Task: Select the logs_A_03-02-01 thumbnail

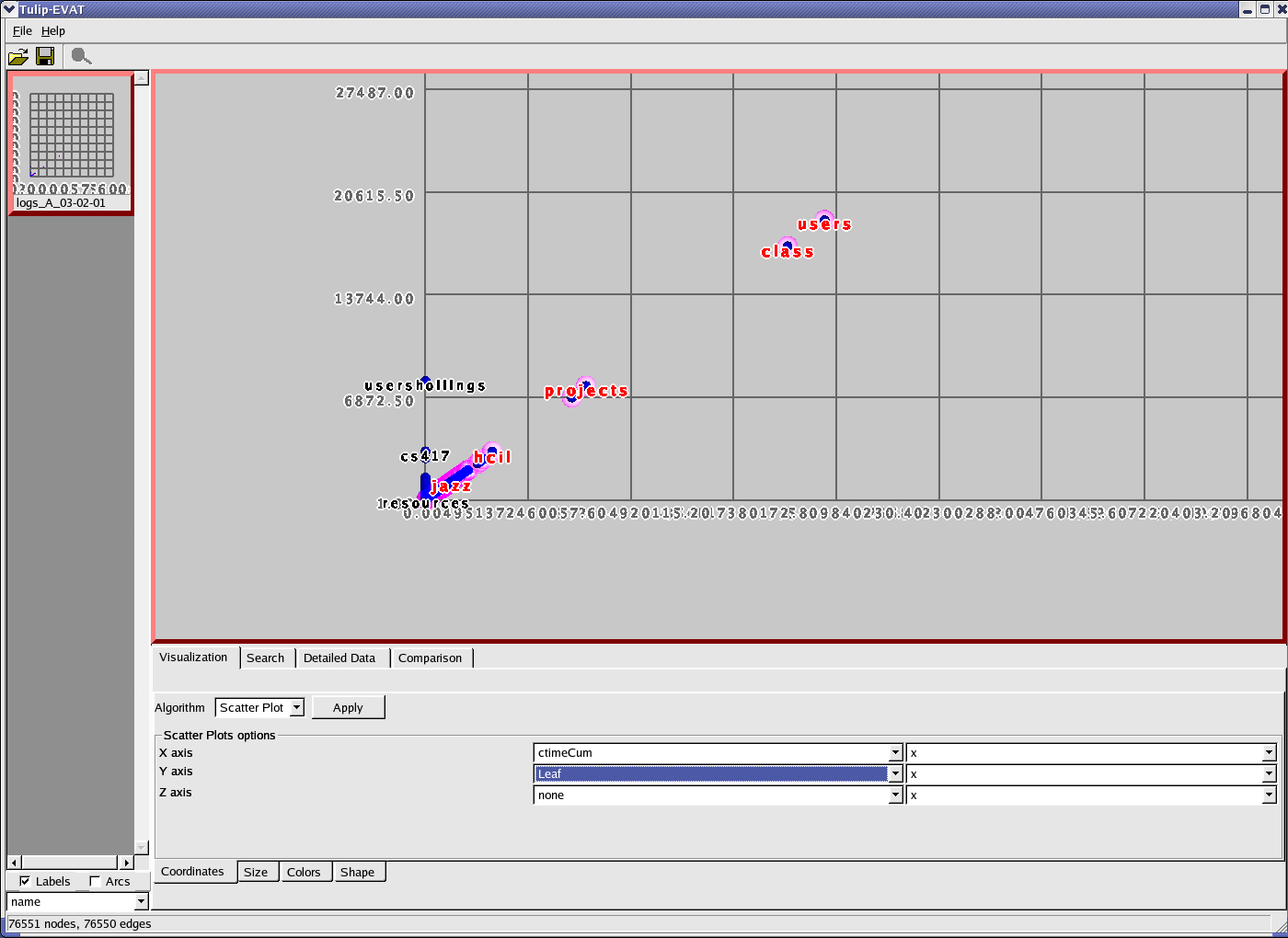Action: tap(71, 144)
